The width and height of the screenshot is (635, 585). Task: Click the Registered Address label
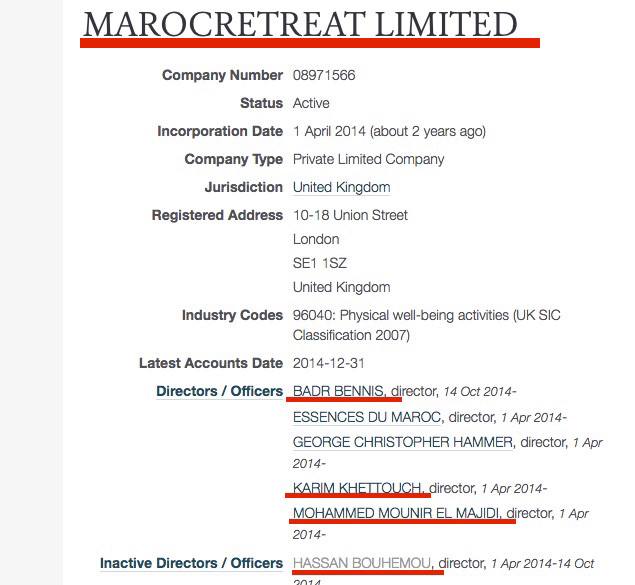(x=217, y=215)
